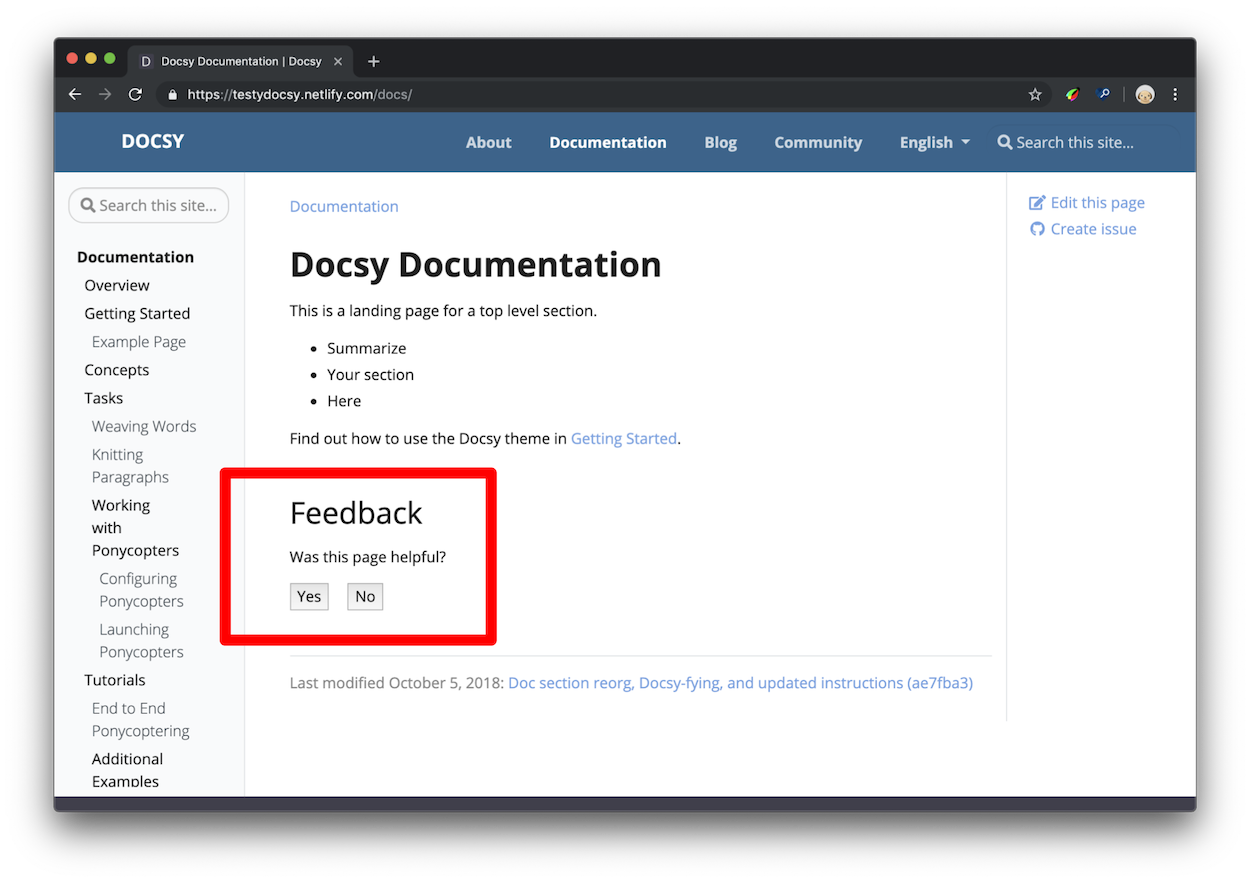Click the colorful extension icon in toolbar
The image size is (1250, 881).
[1072, 94]
